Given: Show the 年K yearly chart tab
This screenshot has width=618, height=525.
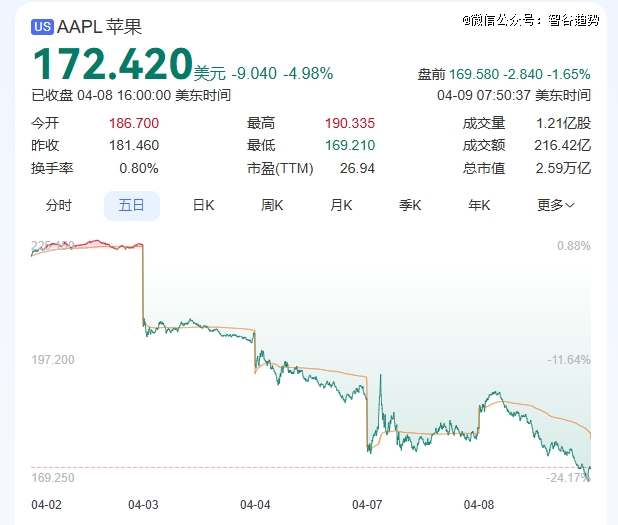Looking at the screenshot, I should pyautogui.click(x=479, y=205).
